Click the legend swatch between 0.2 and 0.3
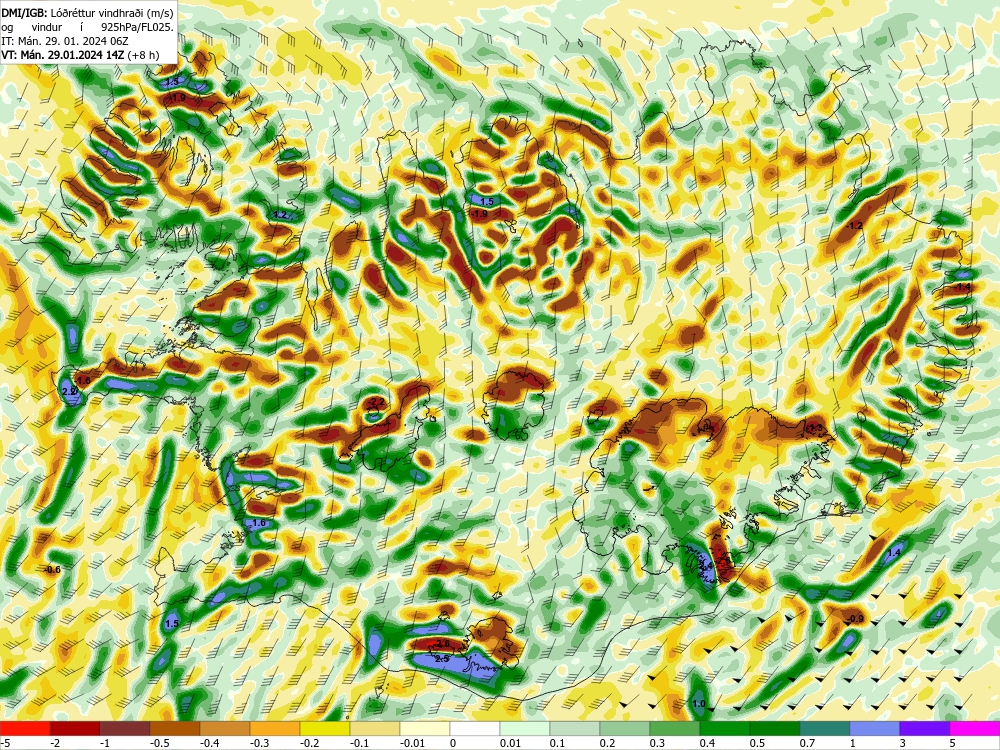The width and height of the screenshot is (1000, 750). click(x=625, y=728)
